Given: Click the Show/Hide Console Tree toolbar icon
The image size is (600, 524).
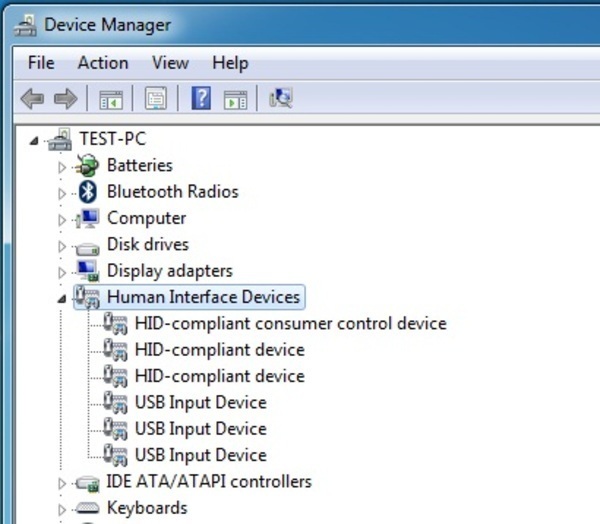Looking at the screenshot, I should tap(110, 99).
